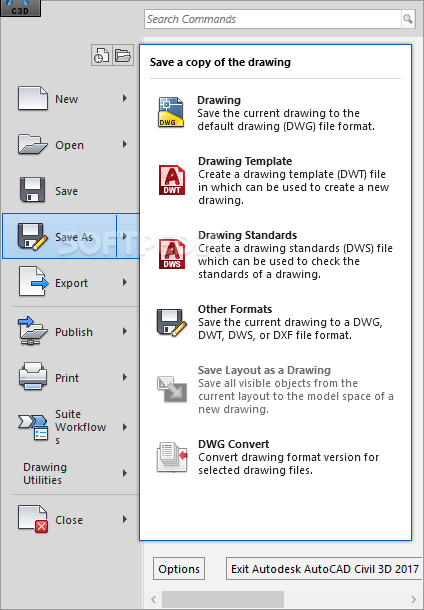
Task: Choose the Export menu label
Action: [x=71, y=283]
